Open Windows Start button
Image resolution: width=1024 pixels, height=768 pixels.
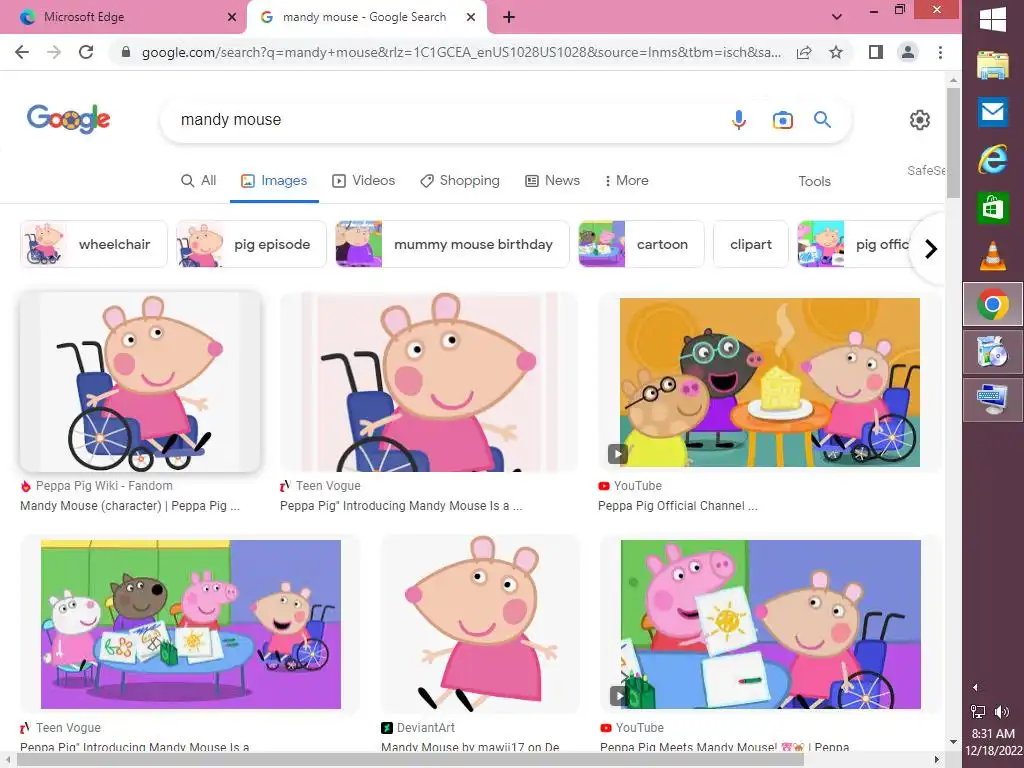pyautogui.click(x=993, y=19)
